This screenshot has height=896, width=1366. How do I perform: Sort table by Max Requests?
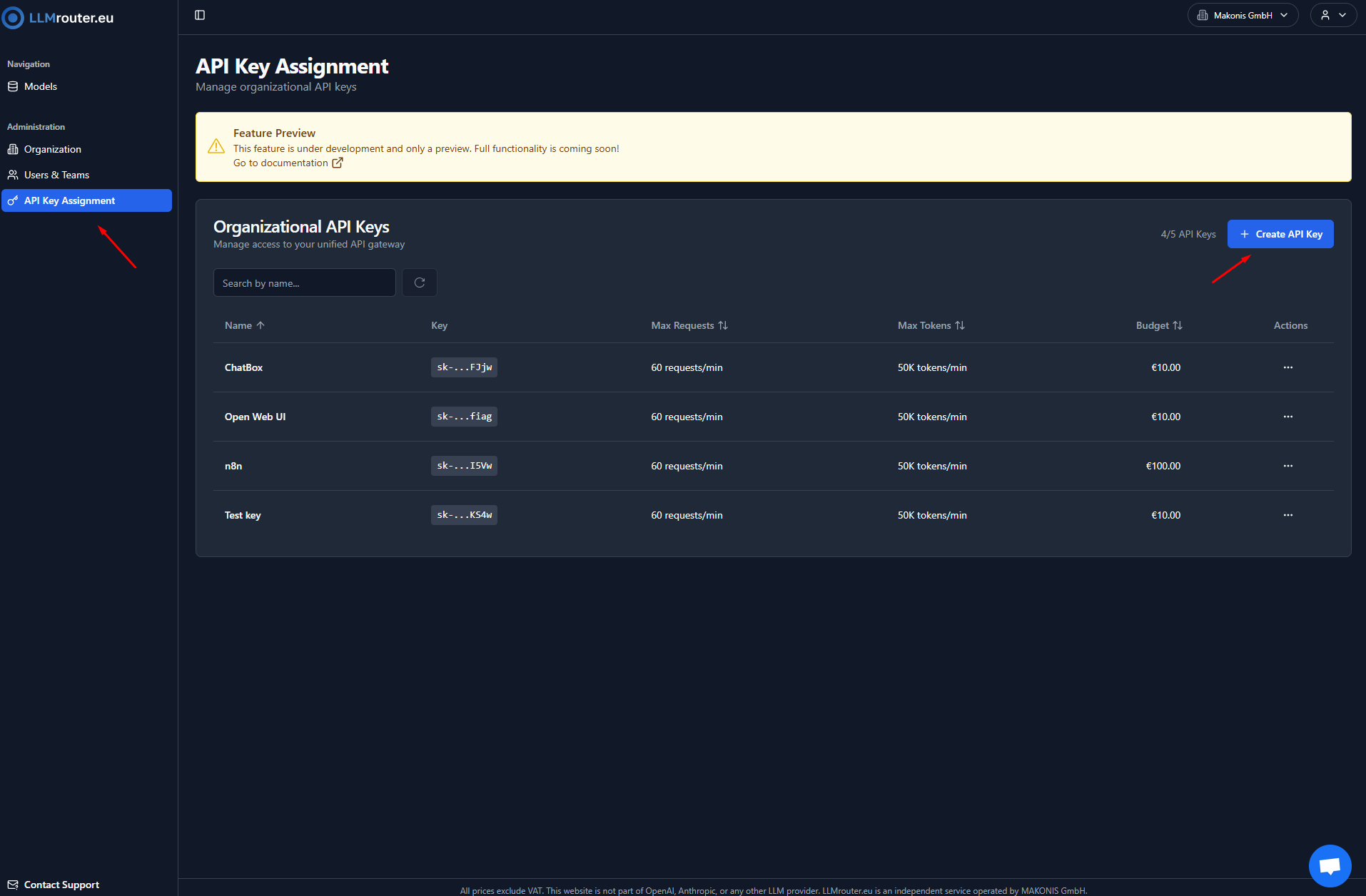[689, 325]
